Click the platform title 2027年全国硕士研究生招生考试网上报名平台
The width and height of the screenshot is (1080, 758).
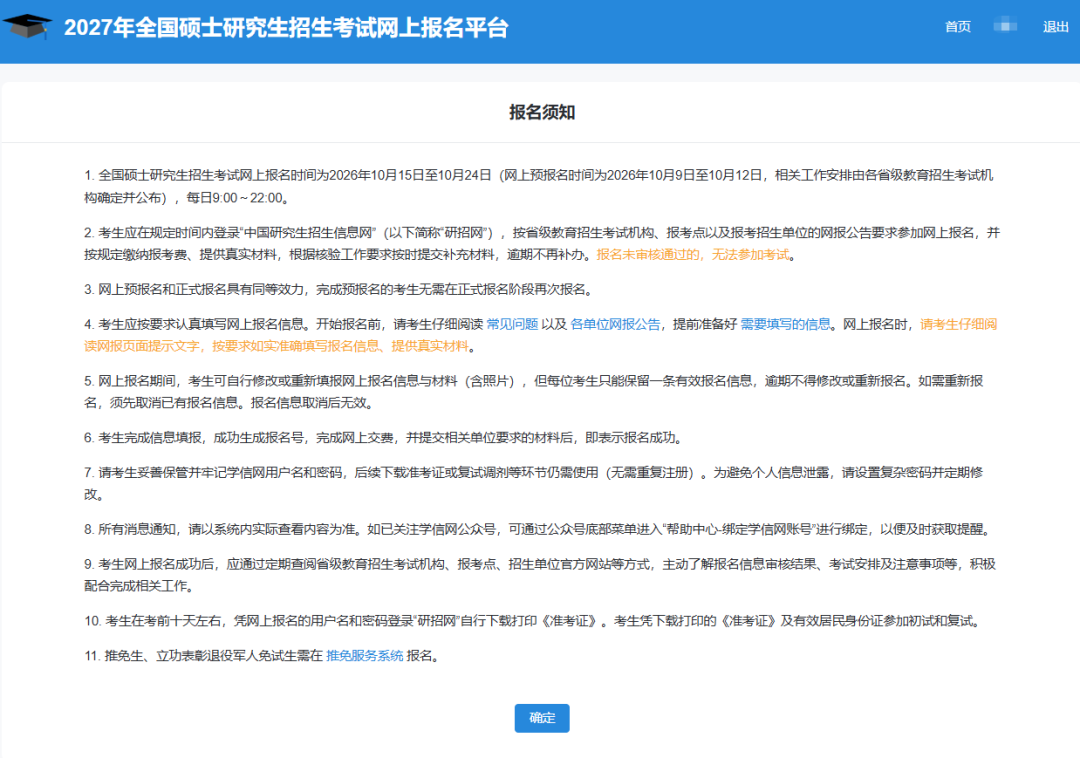[286, 28]
